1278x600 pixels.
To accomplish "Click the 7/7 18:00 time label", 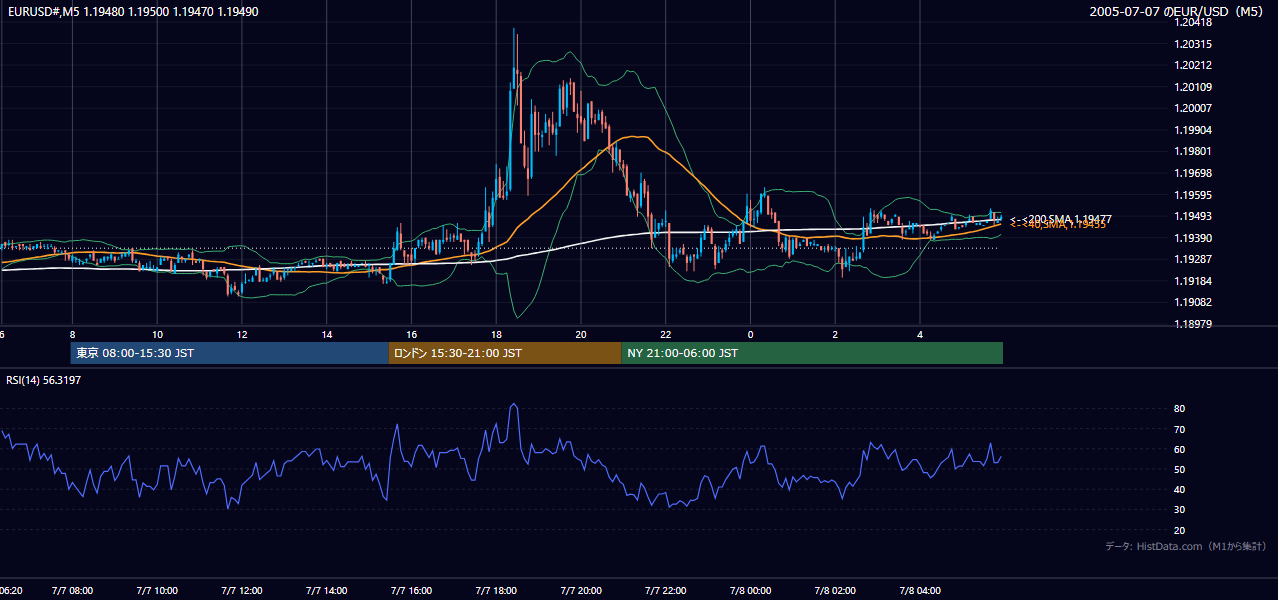I will [x=496, y=590].
